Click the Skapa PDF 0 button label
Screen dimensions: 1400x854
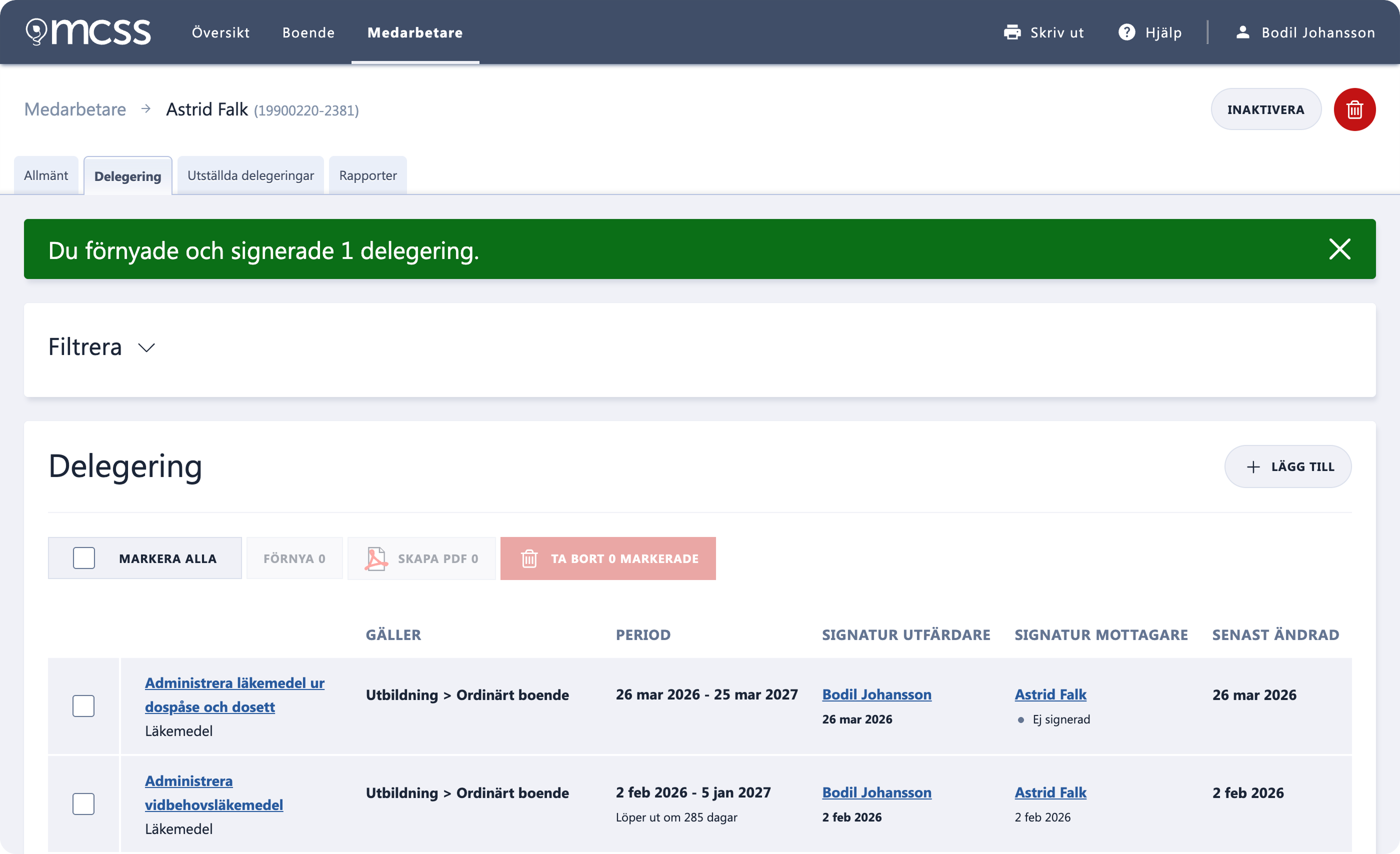click(438, 558)
